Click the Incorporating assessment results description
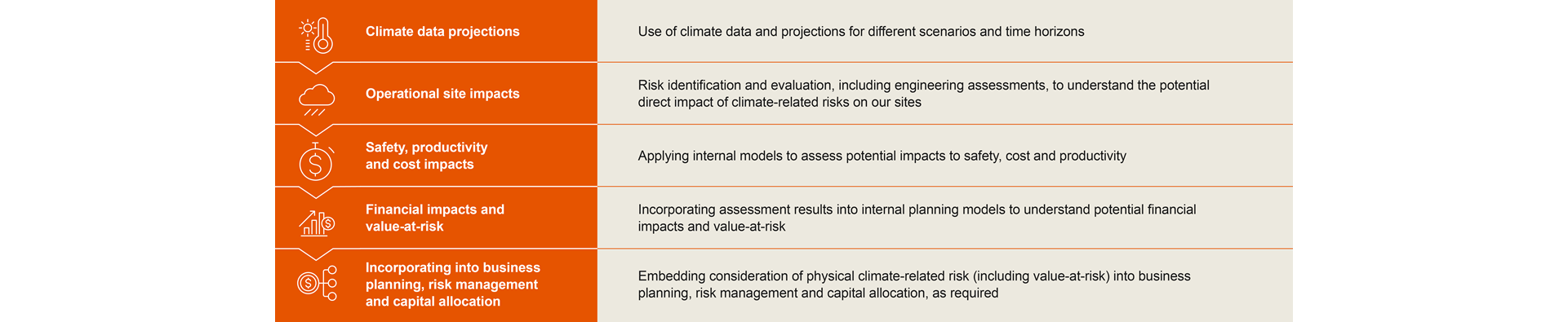The height and width of the screenshot is (322, 1568). [x=917, y=218]
